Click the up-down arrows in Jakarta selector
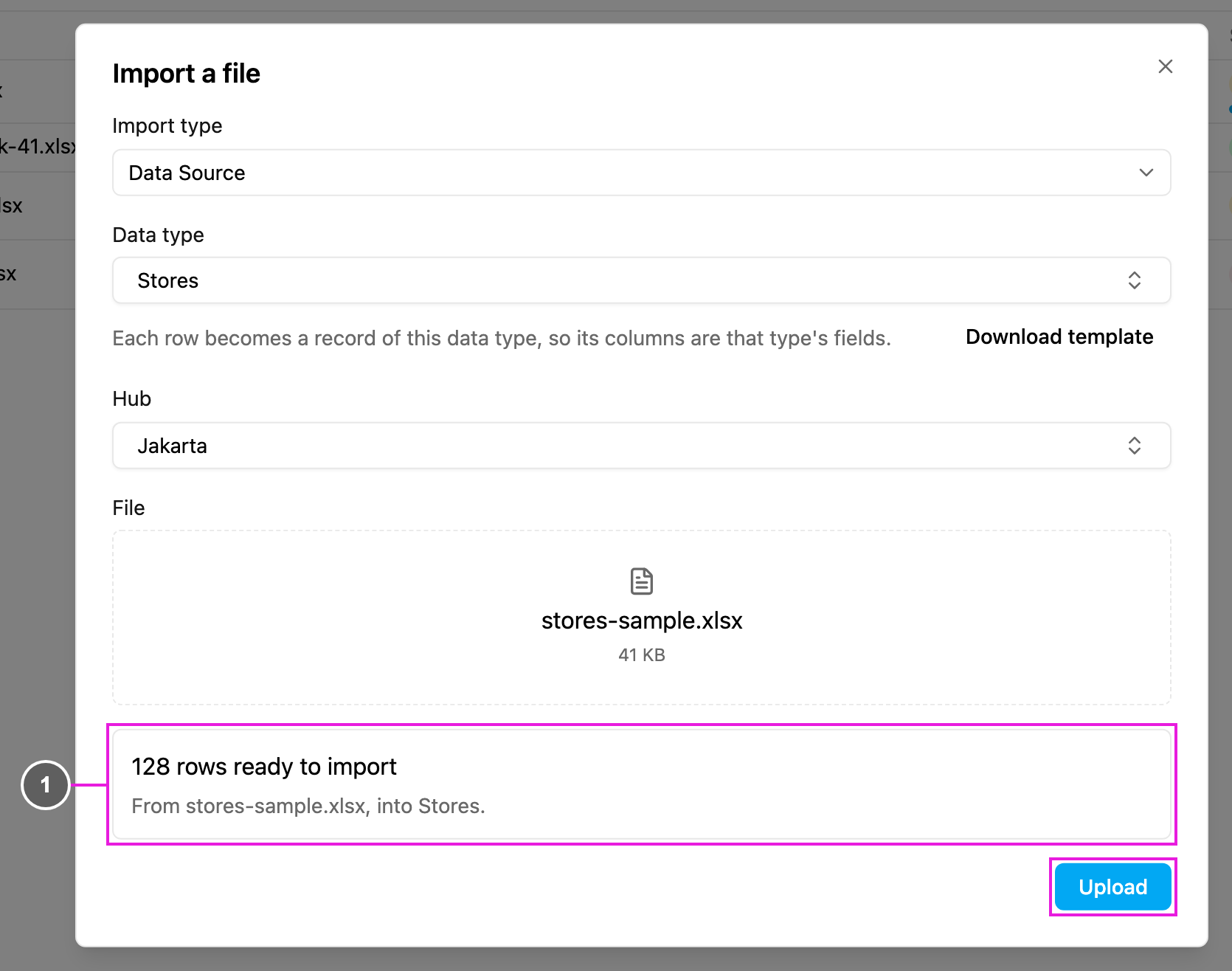Image resolution: width=1232 pixels, height=971 pixels. [1135, 446]
